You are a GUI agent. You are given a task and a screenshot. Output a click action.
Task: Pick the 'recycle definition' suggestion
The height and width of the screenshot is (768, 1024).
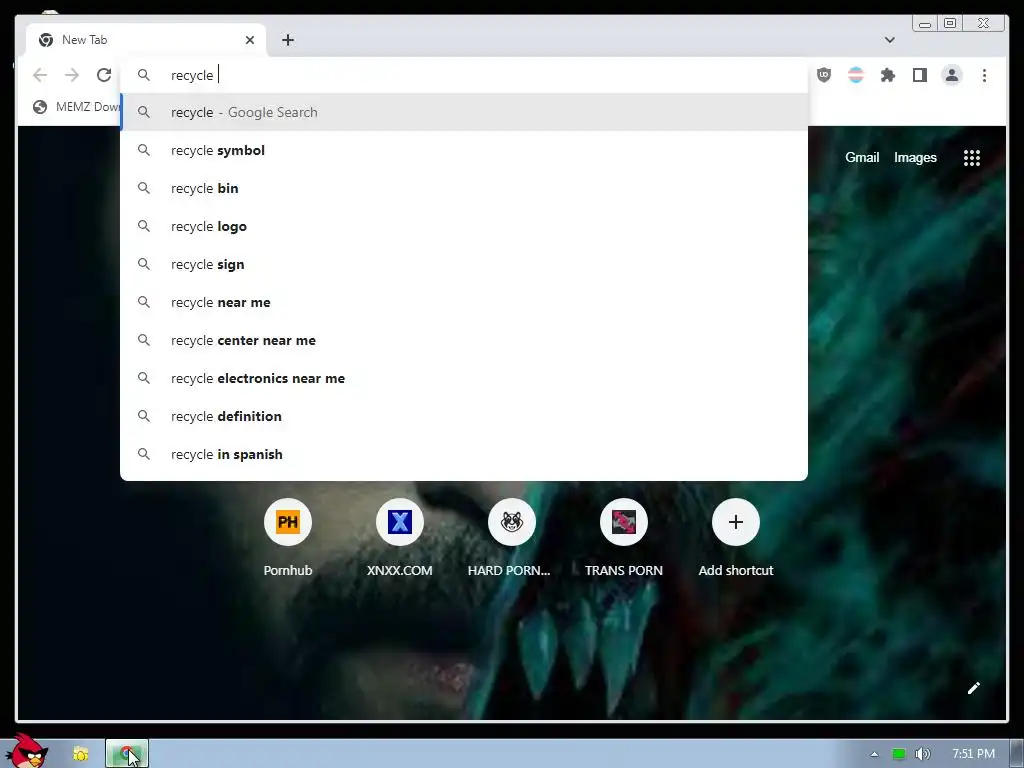(x=464, y=416)
